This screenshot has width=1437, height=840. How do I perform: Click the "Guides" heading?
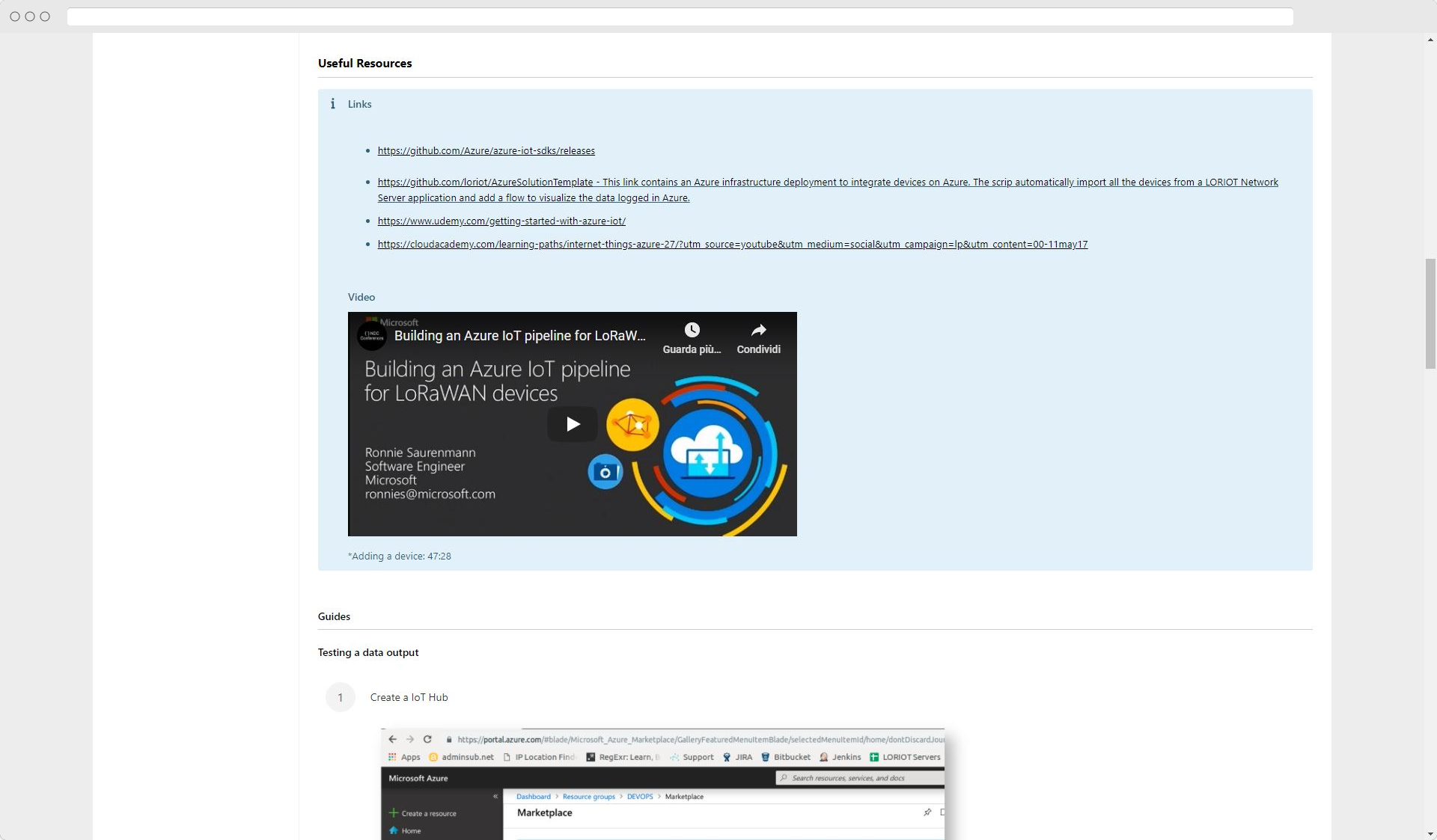coord(334,616)
